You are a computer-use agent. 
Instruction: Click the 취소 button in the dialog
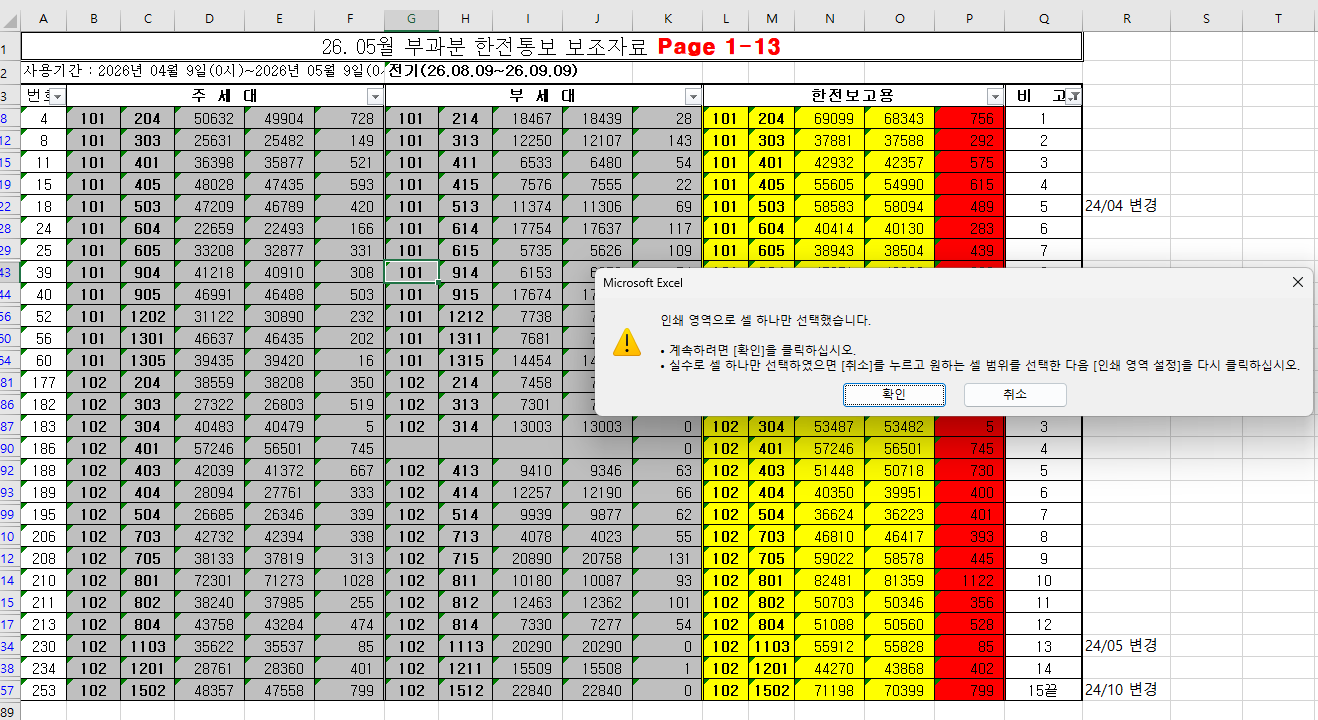(1015, 395)
